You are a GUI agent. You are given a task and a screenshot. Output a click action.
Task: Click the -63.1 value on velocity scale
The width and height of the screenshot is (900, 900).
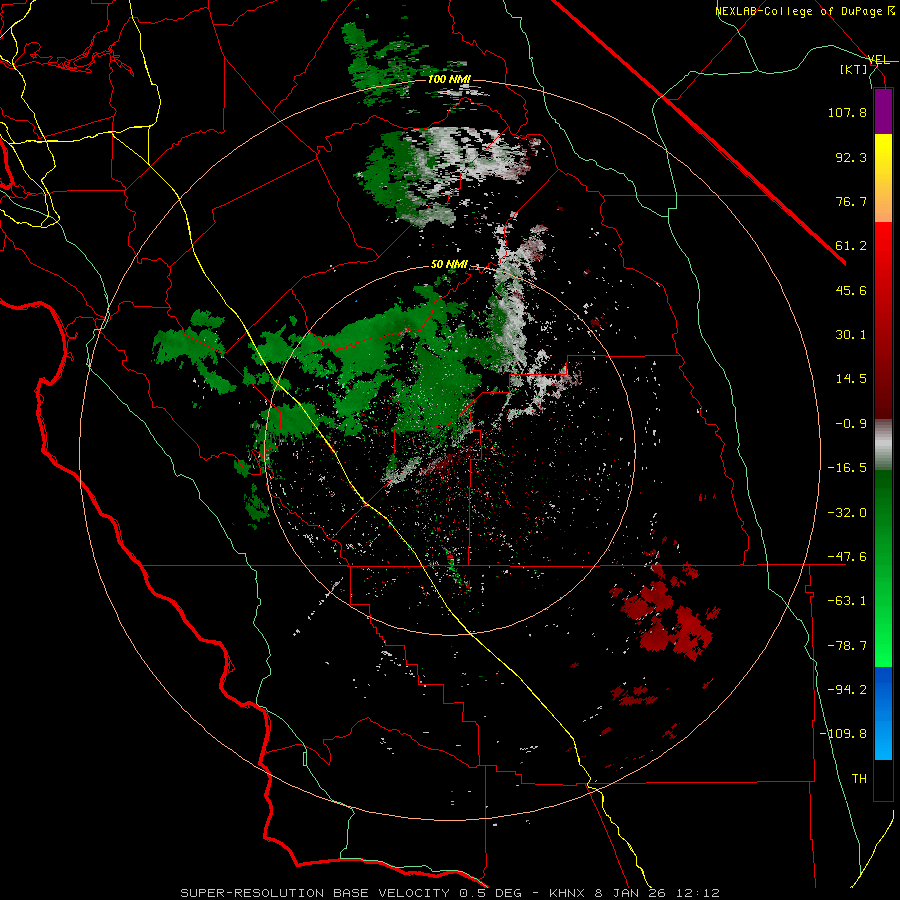point(847,601)
